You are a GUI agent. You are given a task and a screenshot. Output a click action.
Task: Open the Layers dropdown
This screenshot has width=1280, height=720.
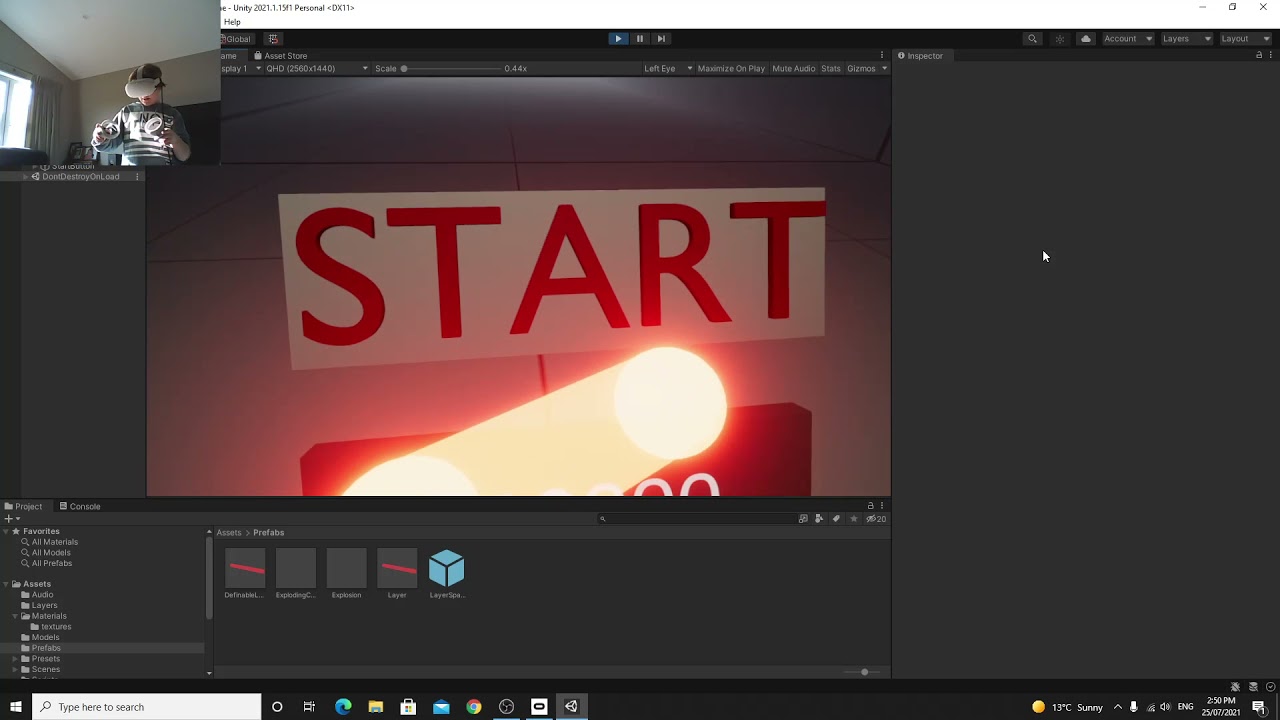pos(1187,39)
